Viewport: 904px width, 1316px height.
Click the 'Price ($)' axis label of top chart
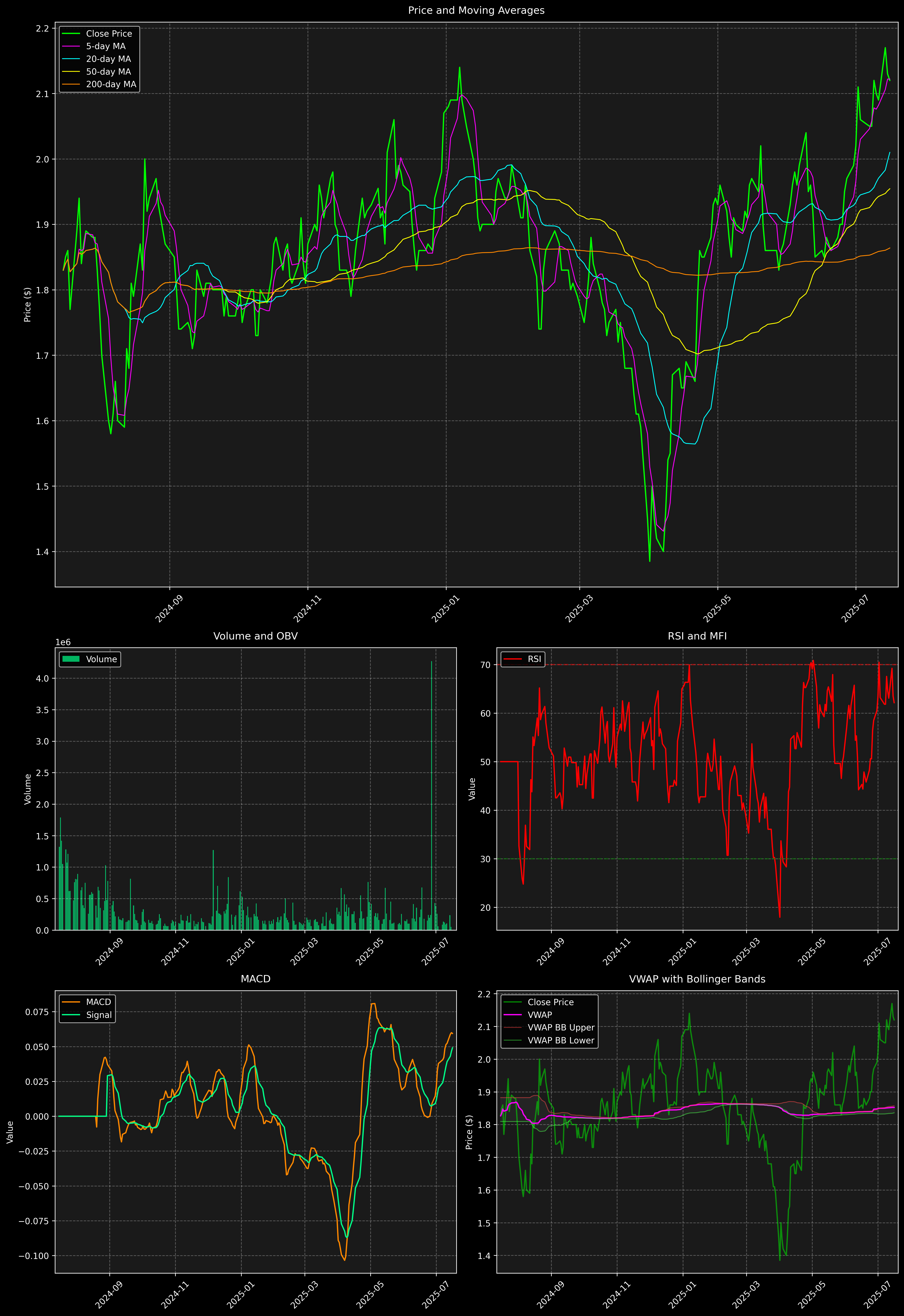[x=27, y=305]
